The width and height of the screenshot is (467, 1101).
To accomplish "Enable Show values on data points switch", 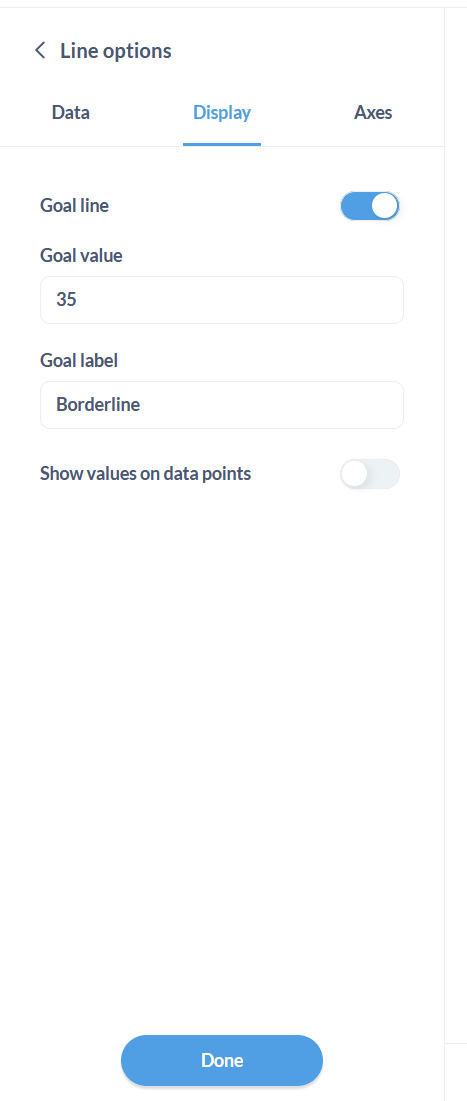I will (370, 475).
